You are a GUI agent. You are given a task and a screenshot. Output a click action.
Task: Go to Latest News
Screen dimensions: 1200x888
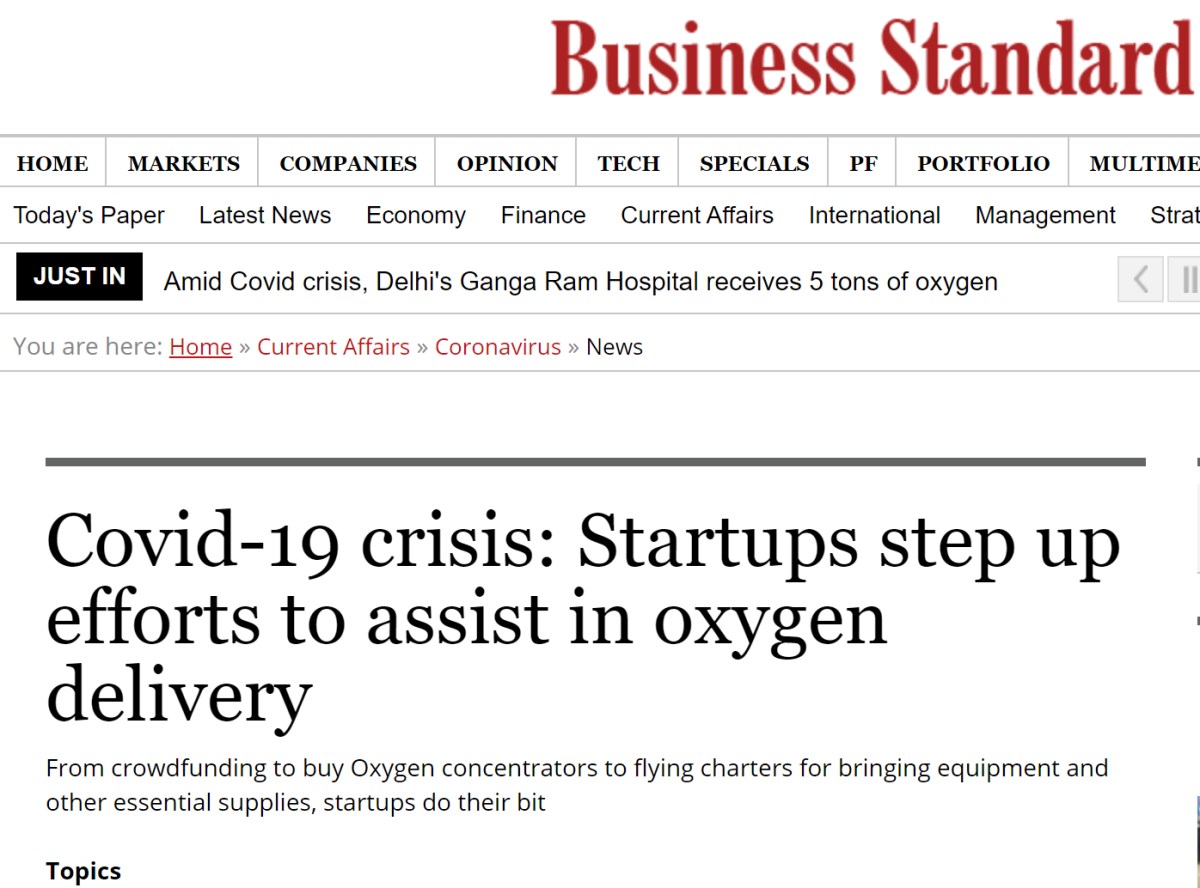265,216
